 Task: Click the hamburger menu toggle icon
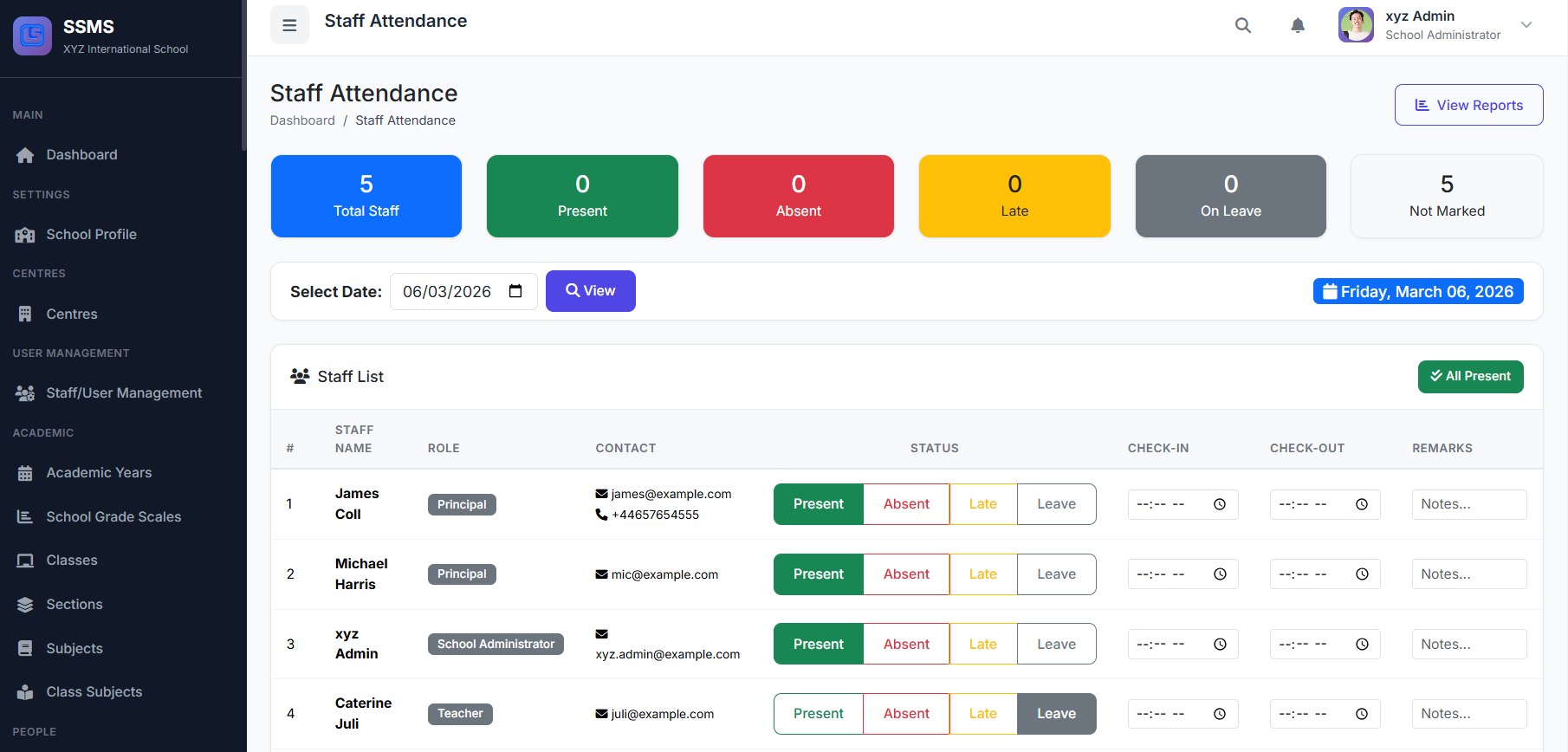pyautogui.click(x=289, y=25)
